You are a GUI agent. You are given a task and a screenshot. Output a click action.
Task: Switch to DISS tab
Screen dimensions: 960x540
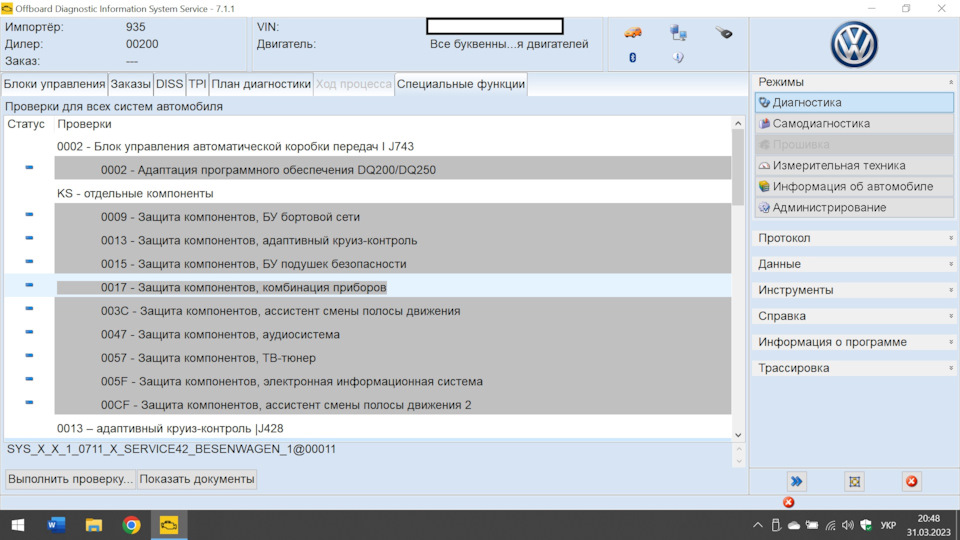[x=170, y=84]
